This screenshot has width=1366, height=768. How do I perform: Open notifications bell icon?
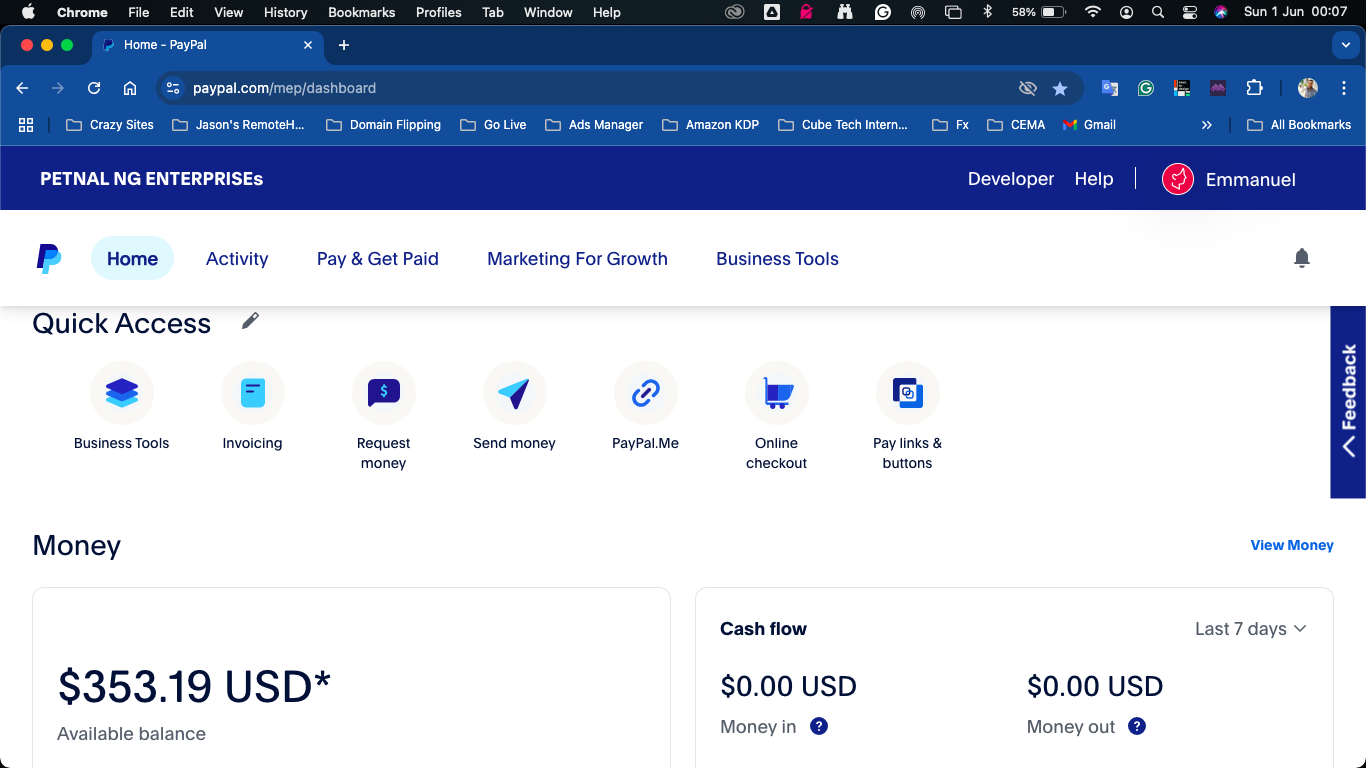pos(1302,258)
